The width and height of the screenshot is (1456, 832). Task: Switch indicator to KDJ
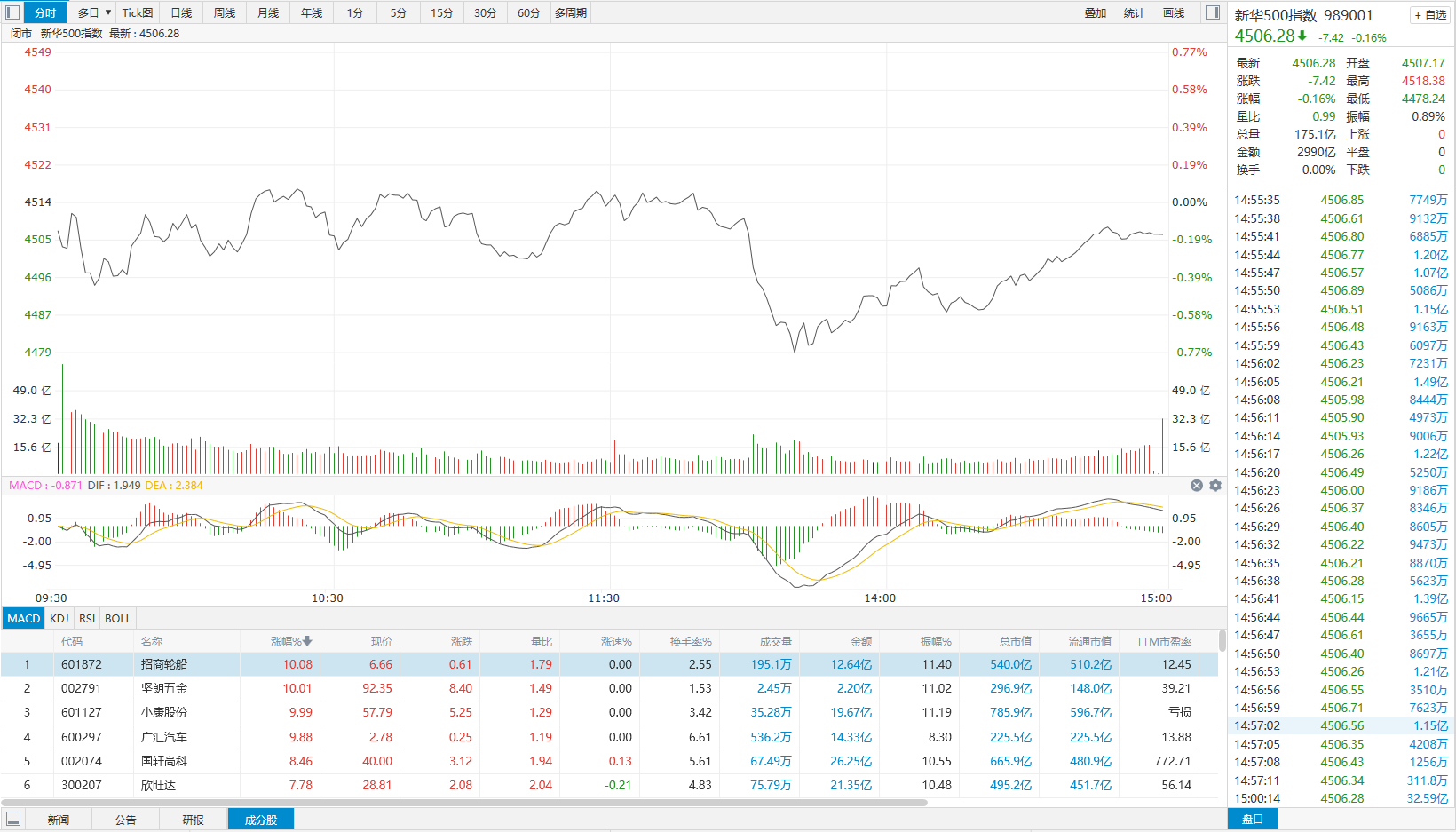tap(59, 618)
